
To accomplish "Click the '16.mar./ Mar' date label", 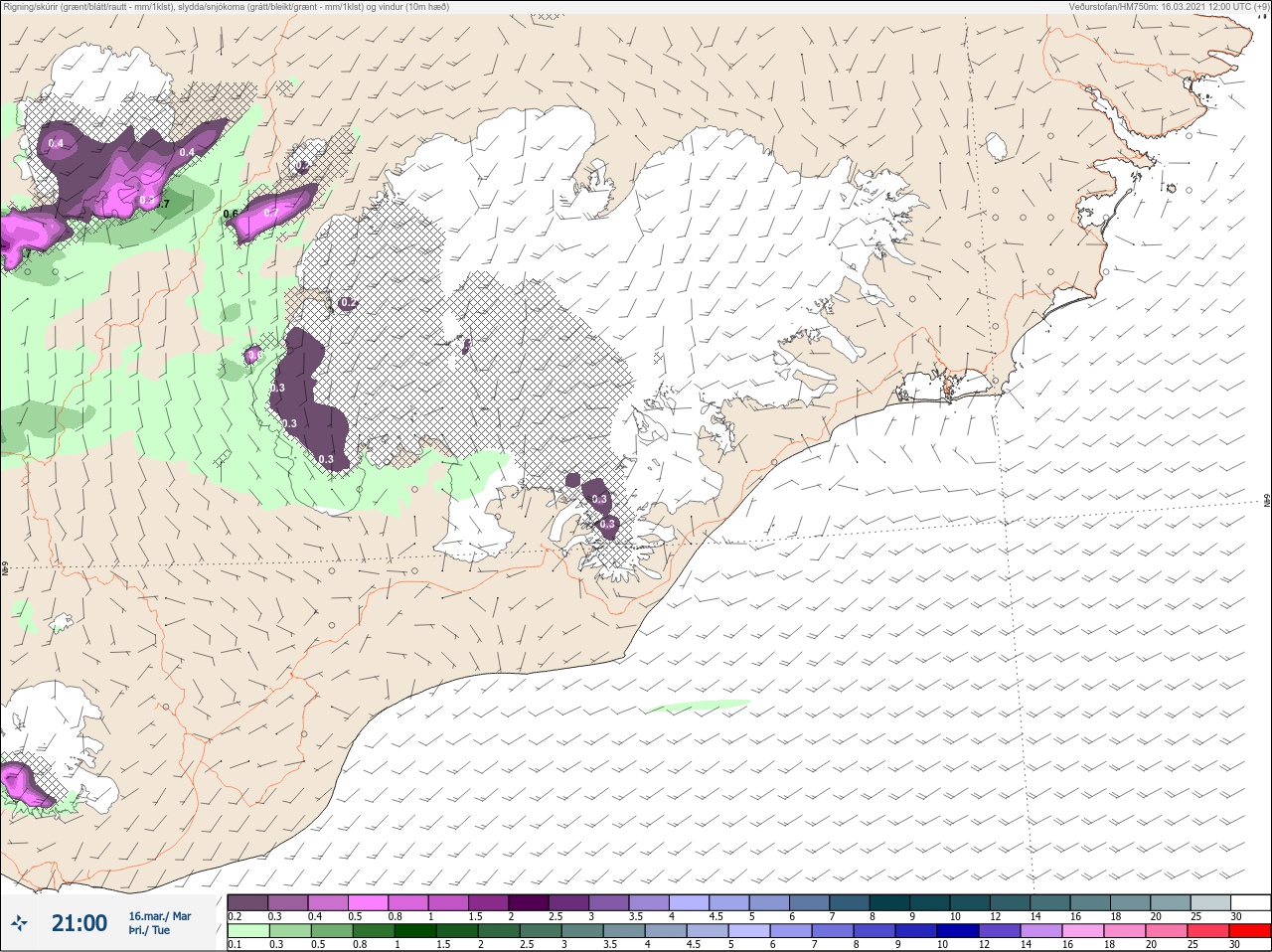I will click(159, 916).
